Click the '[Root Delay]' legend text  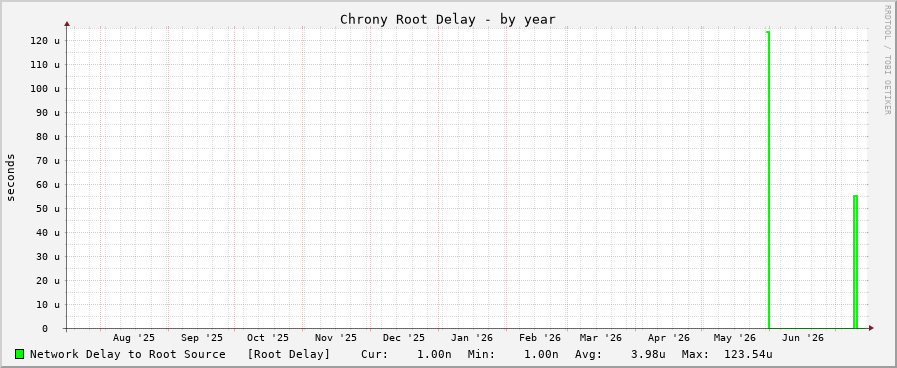pos(288,354)
